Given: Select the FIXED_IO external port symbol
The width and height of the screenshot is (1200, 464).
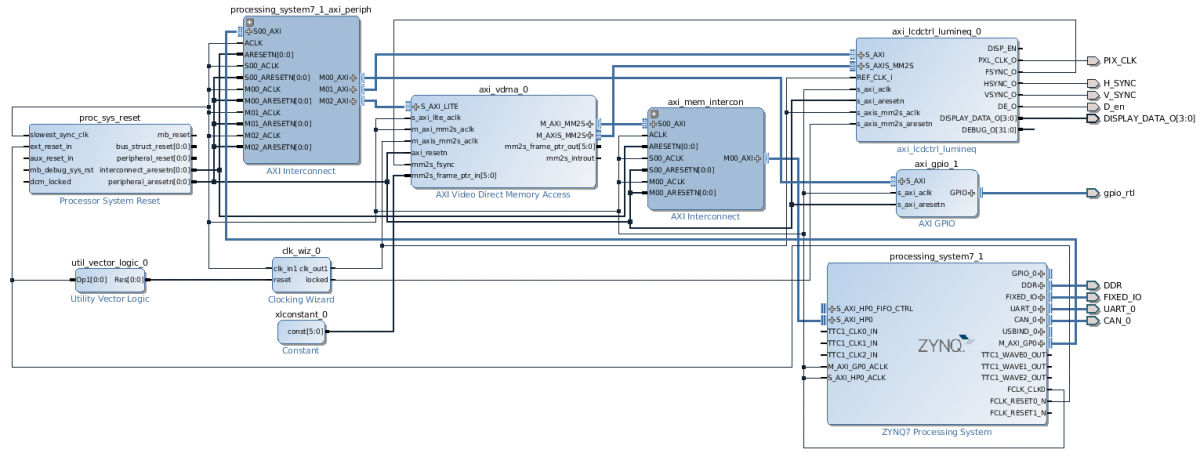Looking at the screenshot, I should pyautogui.click(x=1092, y=297).
